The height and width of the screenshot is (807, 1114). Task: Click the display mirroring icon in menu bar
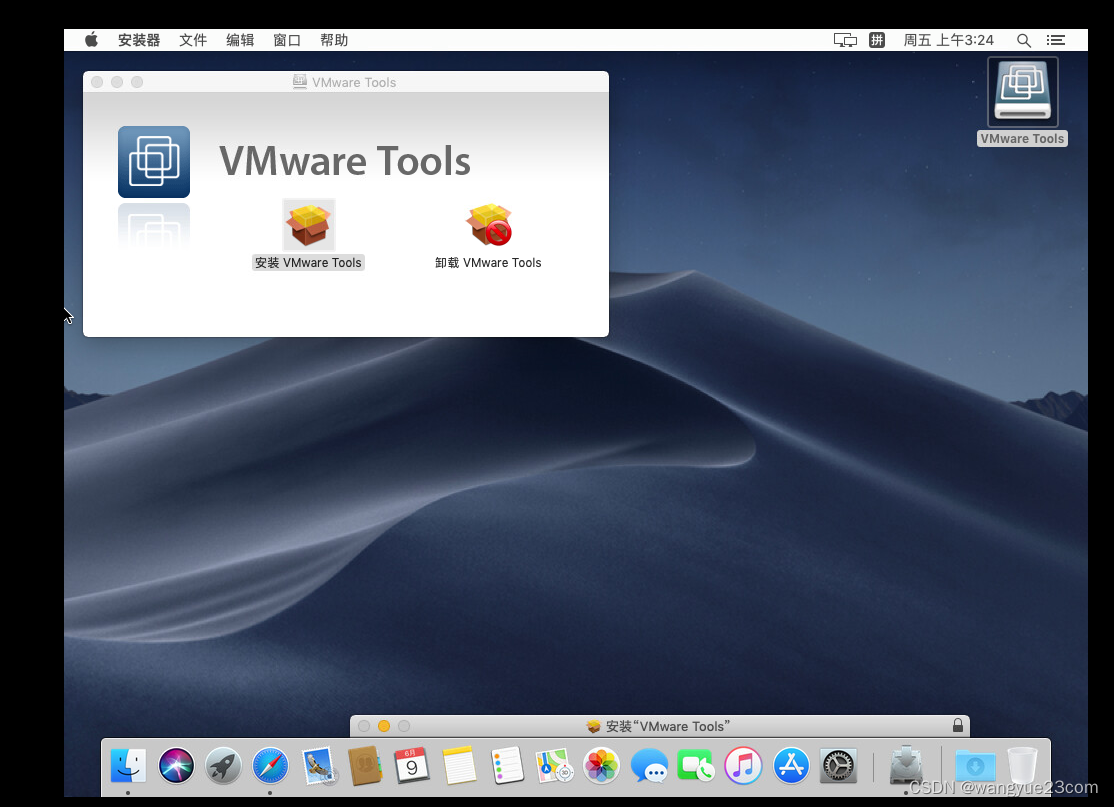pyautogui.click(x=845, y=40)
